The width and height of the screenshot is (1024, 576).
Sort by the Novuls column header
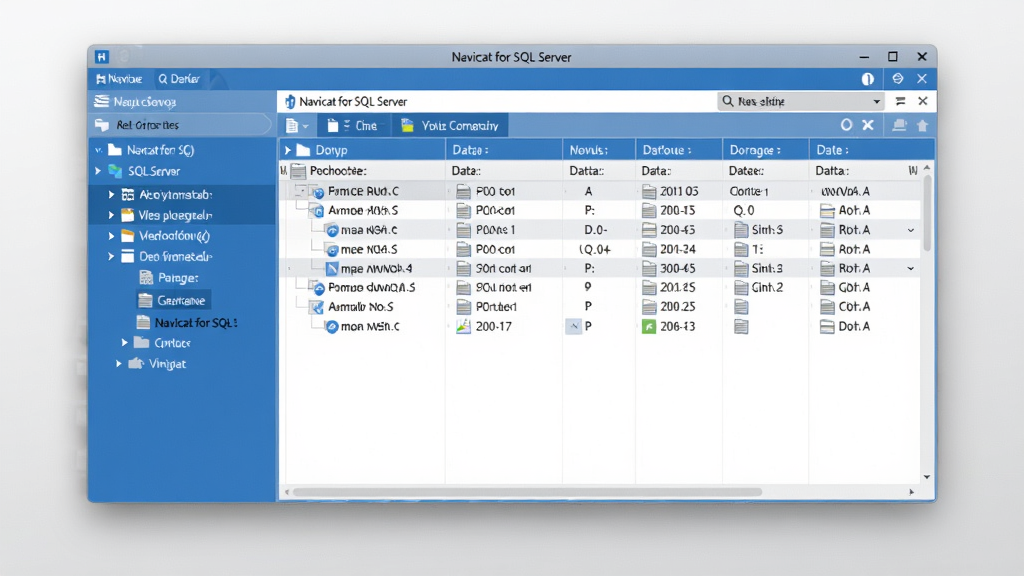599,150
